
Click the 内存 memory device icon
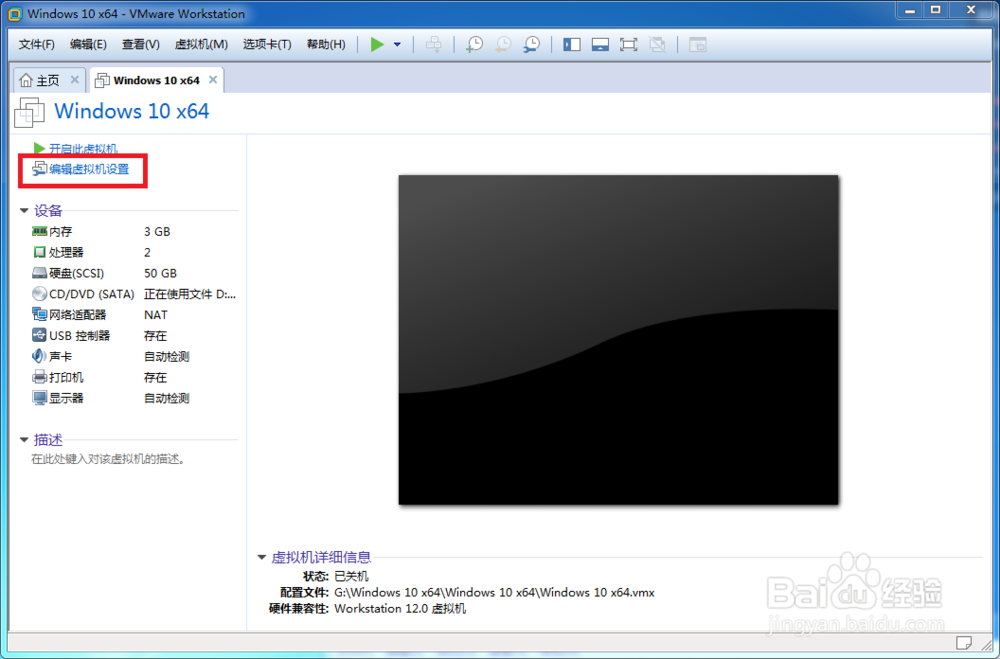point(40,232)
